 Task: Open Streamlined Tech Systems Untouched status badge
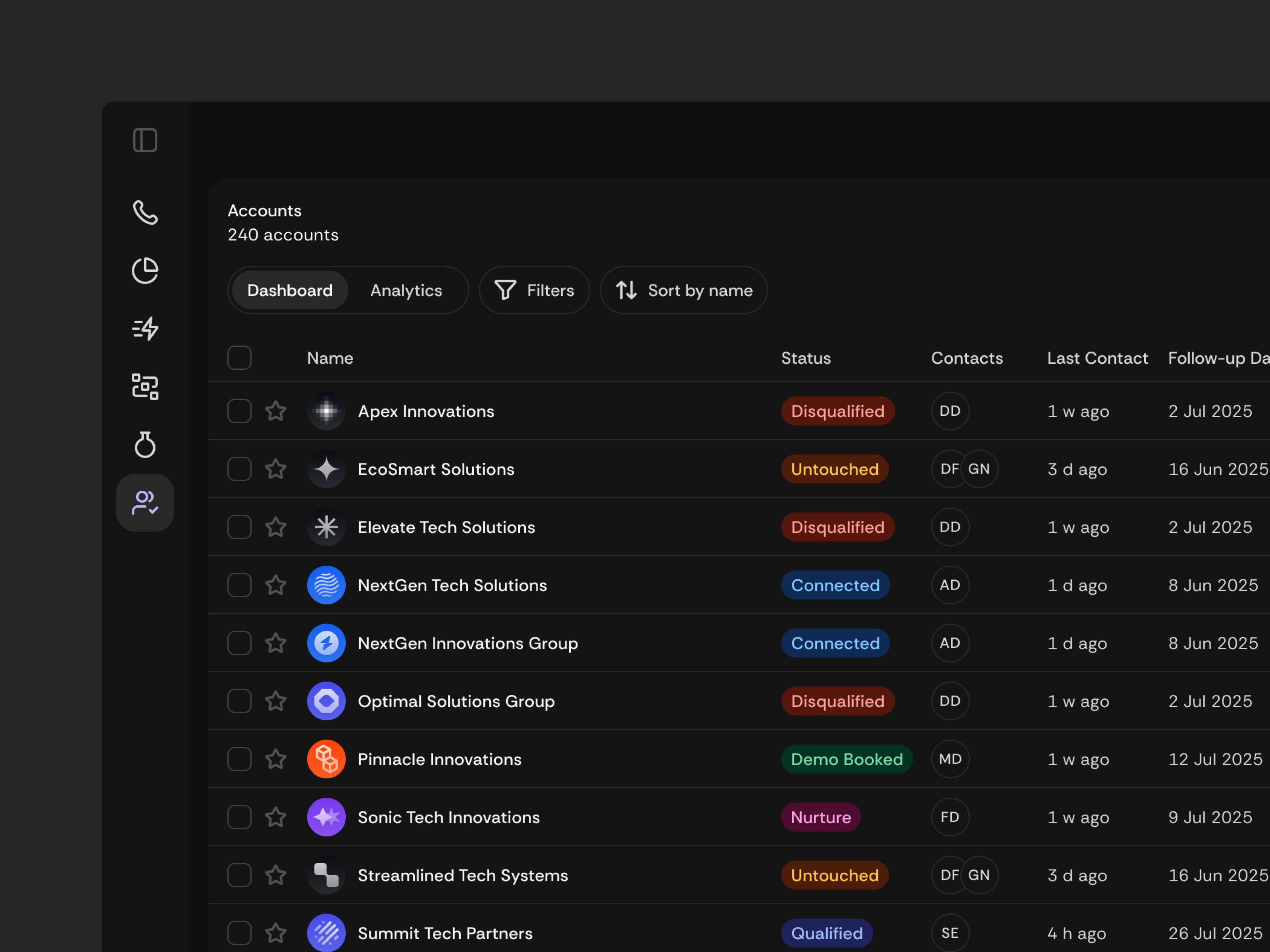[835, 875]
